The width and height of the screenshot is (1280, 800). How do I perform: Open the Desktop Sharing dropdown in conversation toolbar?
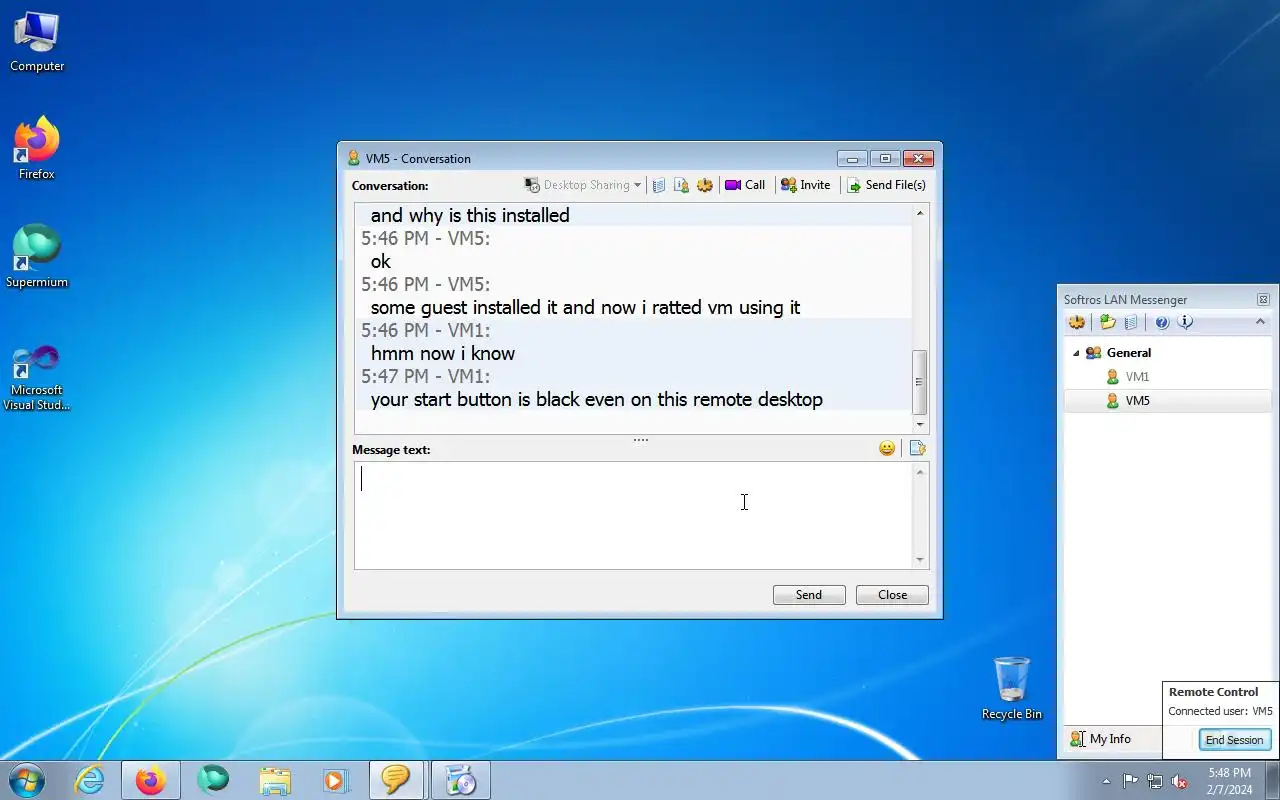pos(582,185)
